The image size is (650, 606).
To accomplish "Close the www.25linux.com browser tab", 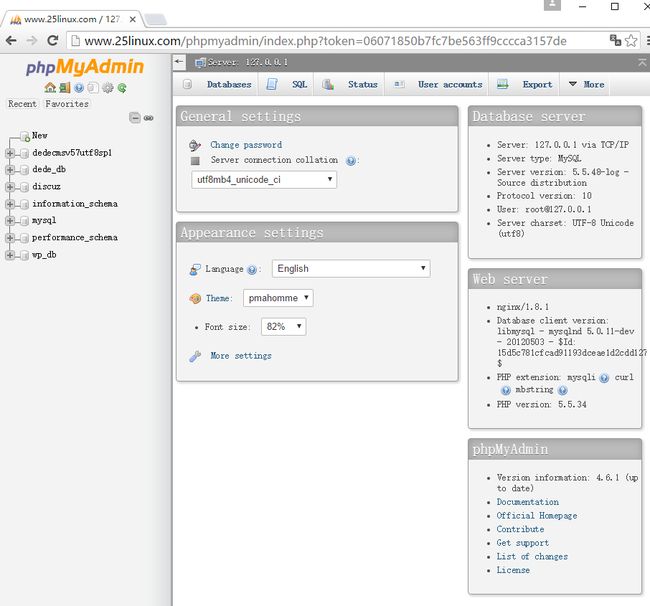I will 133,19.
